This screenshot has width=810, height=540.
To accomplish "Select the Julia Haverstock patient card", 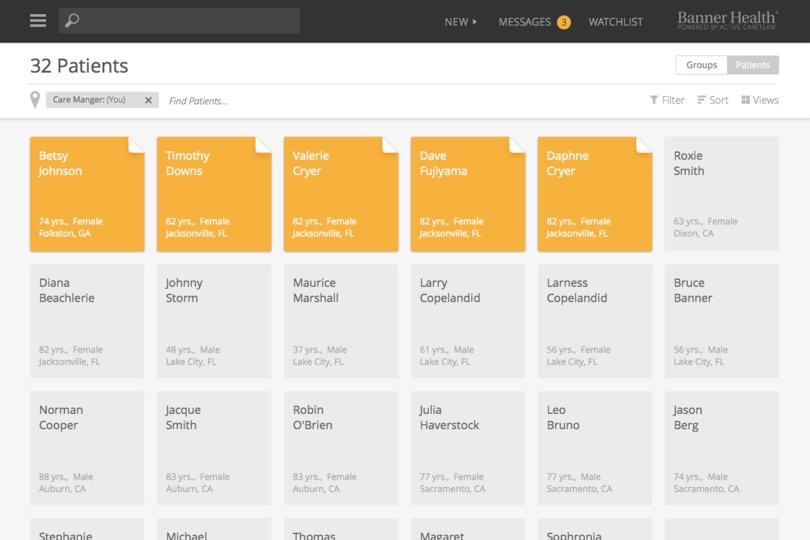I will click(x=467, y=448).
